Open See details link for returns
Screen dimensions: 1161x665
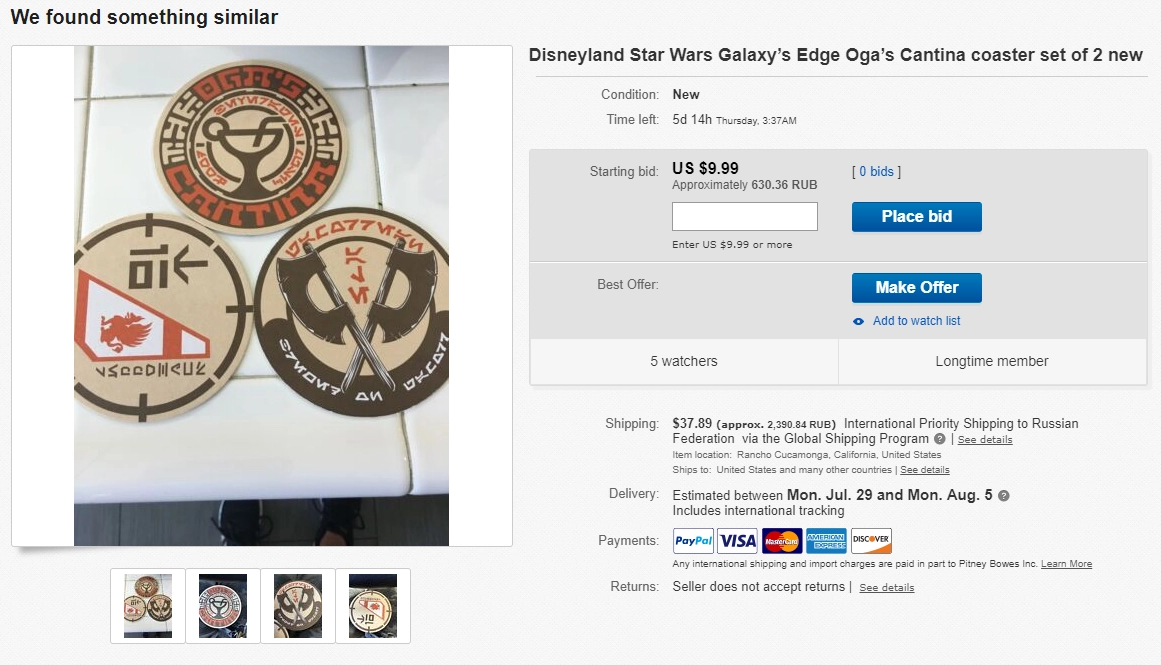click(886, 588)
